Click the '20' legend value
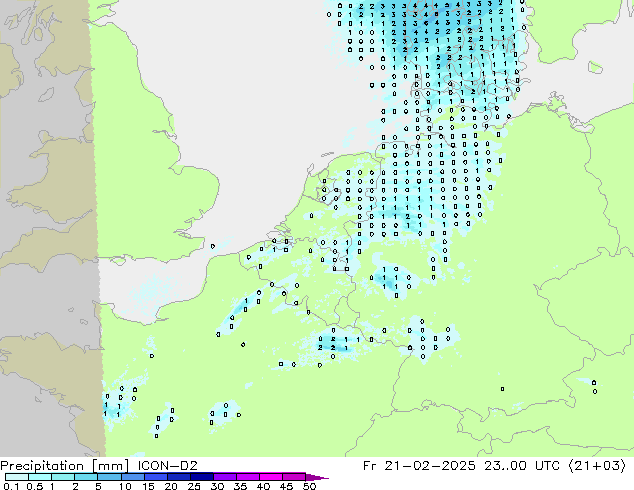The image size is (634, 490). point(171,486)
